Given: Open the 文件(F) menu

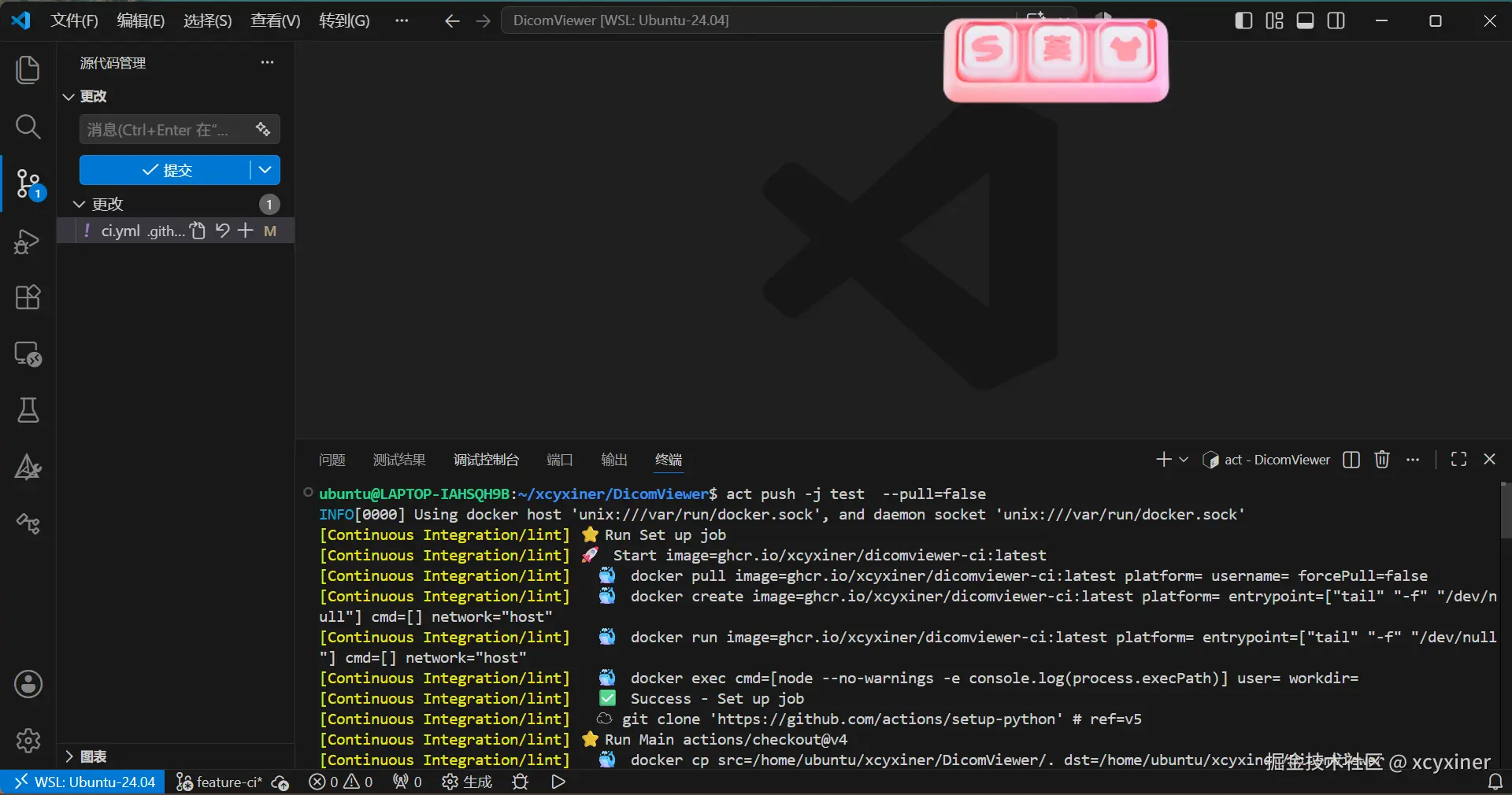Looking at the screenshot, I should pyautogui.click(x=74, y=21).
